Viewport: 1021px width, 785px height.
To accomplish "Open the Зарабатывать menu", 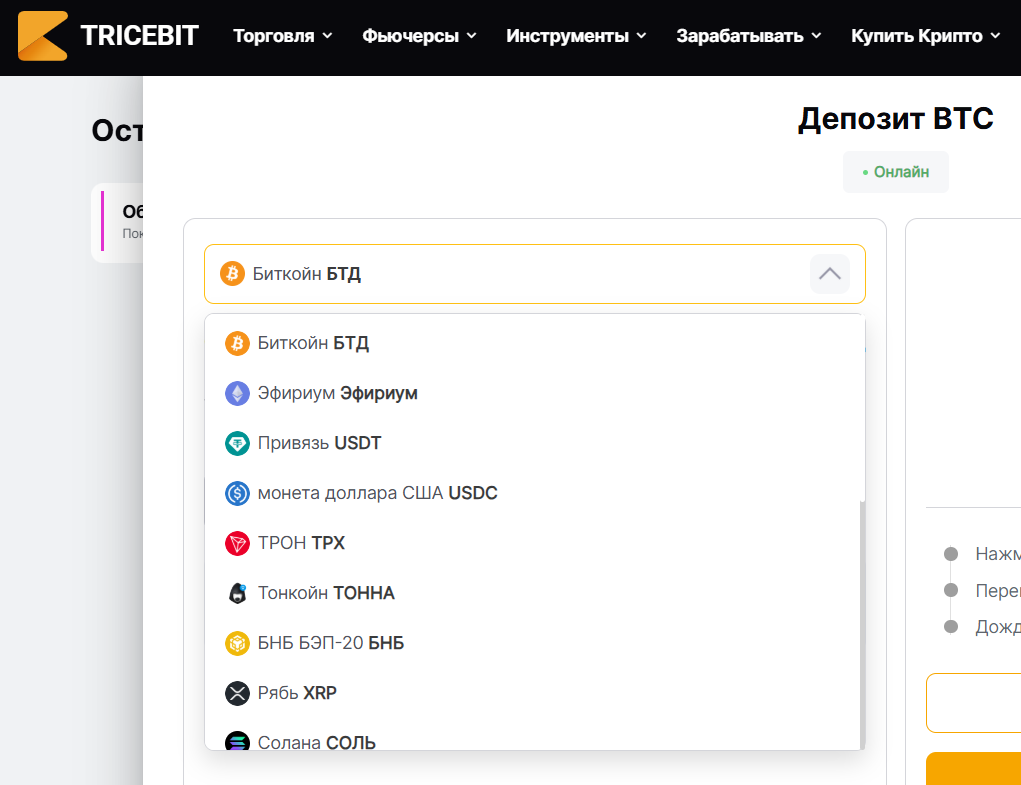I will click(x=749, y=36).
